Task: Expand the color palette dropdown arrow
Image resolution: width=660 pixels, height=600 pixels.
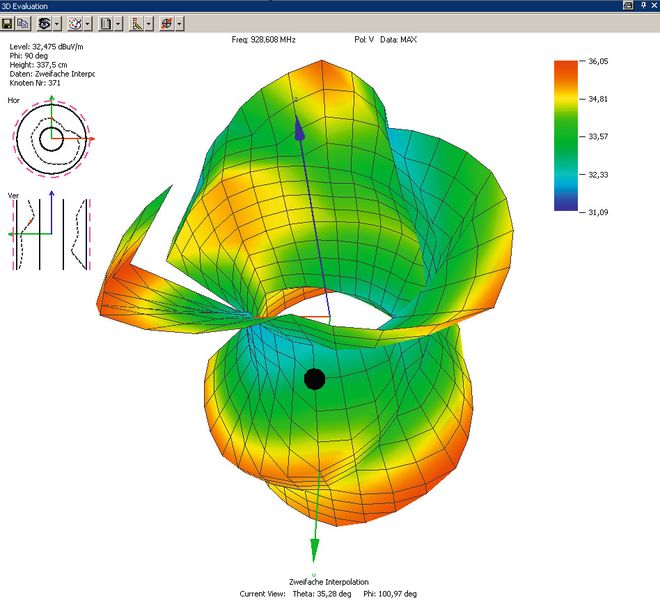Action: click(x=87, y=24)
